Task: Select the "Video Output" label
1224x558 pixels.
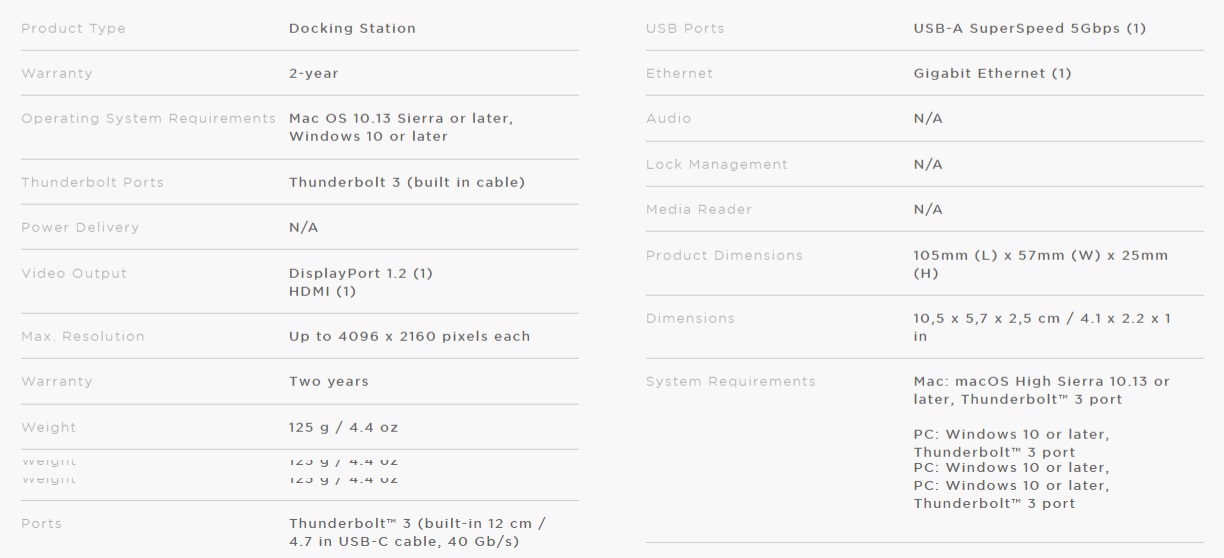Action: pyautogui.click(x=74, y=273)
